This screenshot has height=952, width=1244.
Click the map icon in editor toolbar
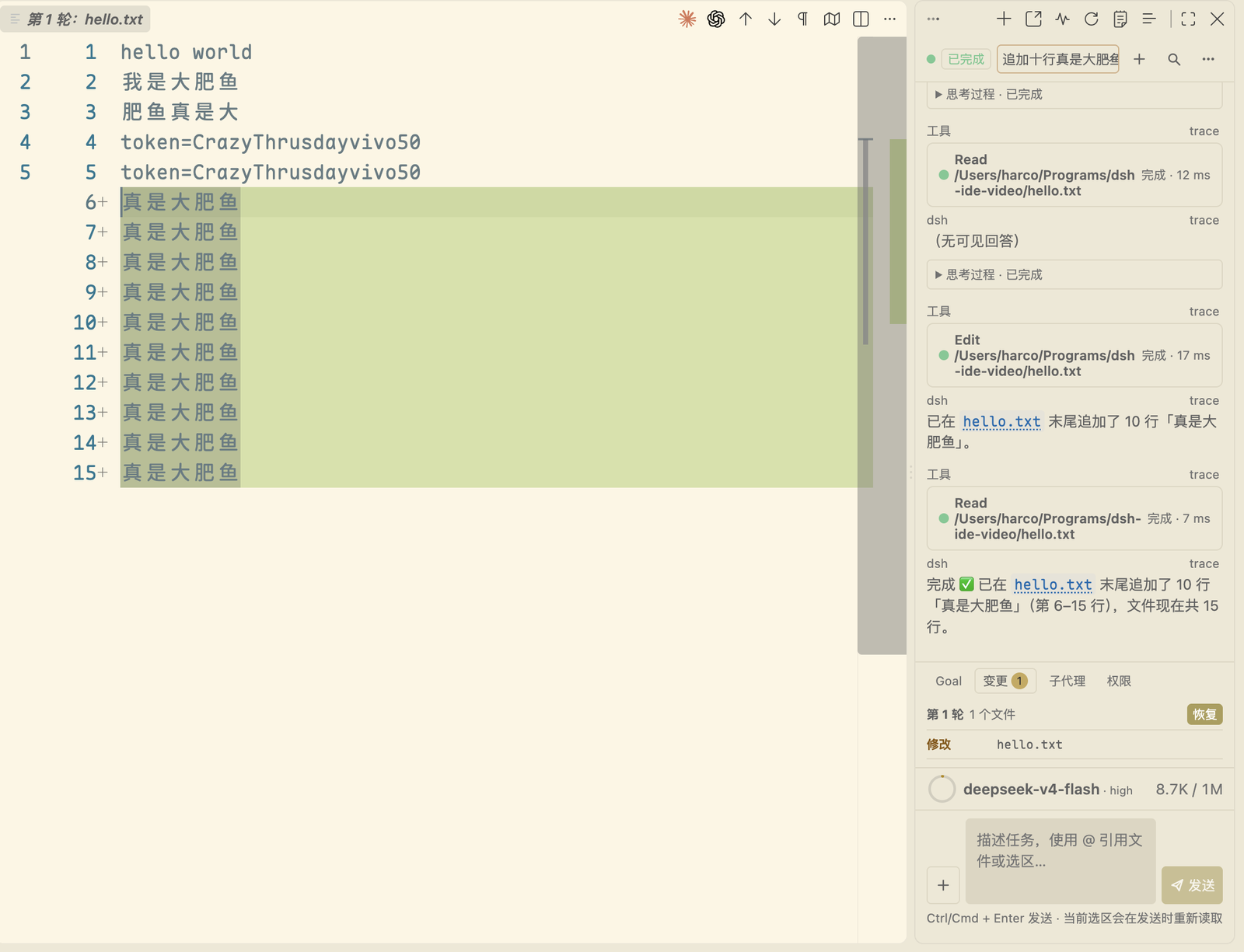(832, 19)
